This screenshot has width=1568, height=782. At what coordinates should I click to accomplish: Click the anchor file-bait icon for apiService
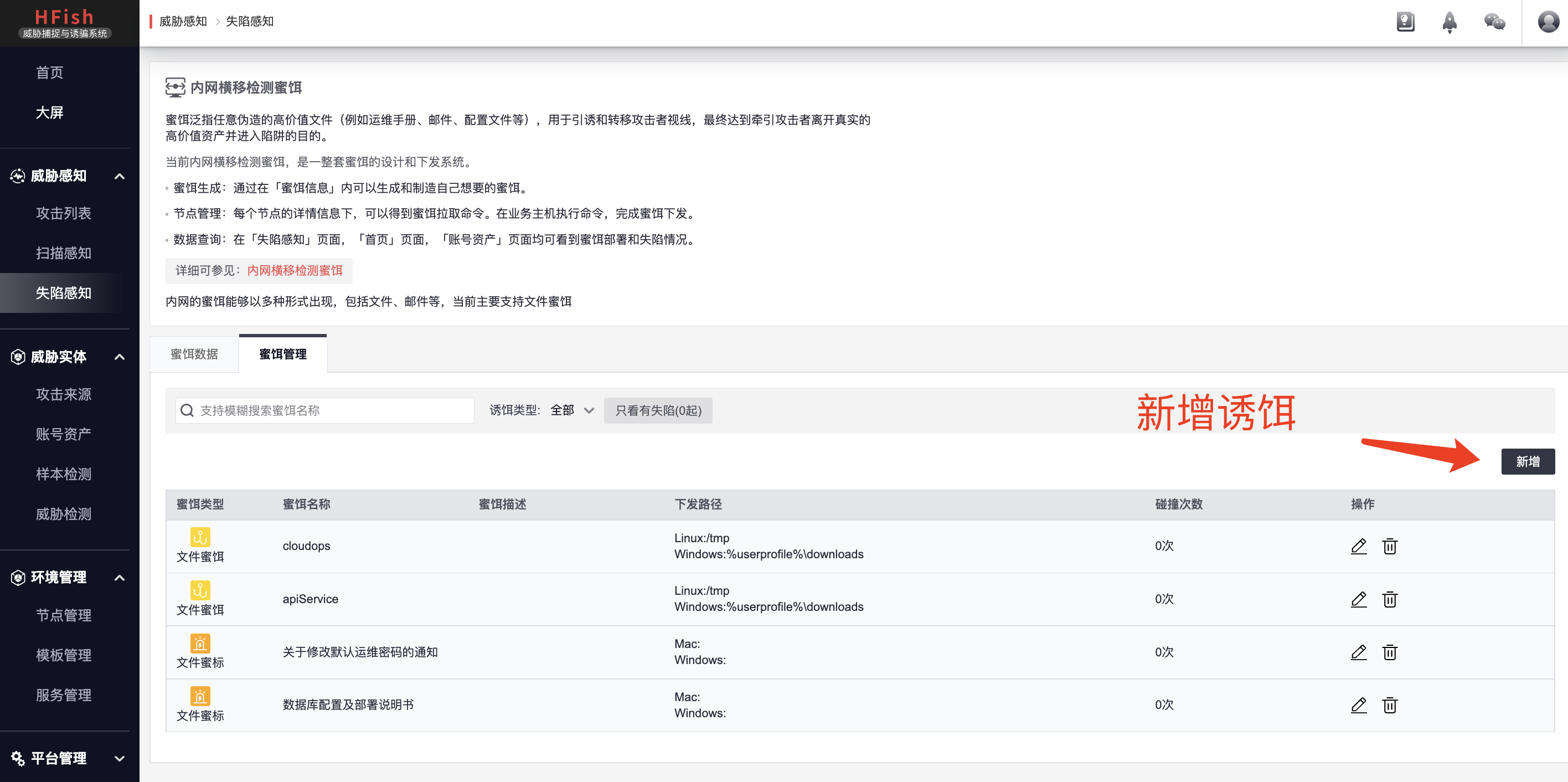click(x=200, y=589)
